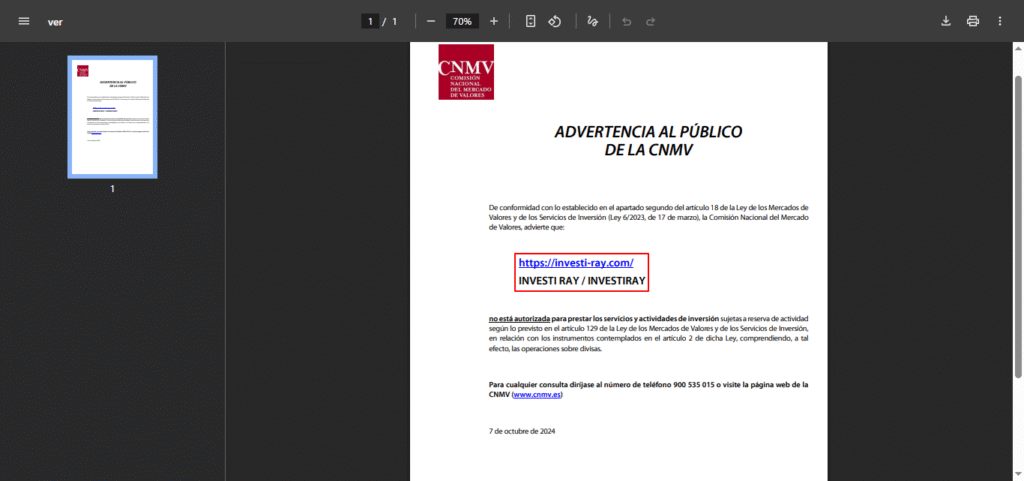
Task: Click the thumbnail page label '1'
Action: tap(112, 189)
